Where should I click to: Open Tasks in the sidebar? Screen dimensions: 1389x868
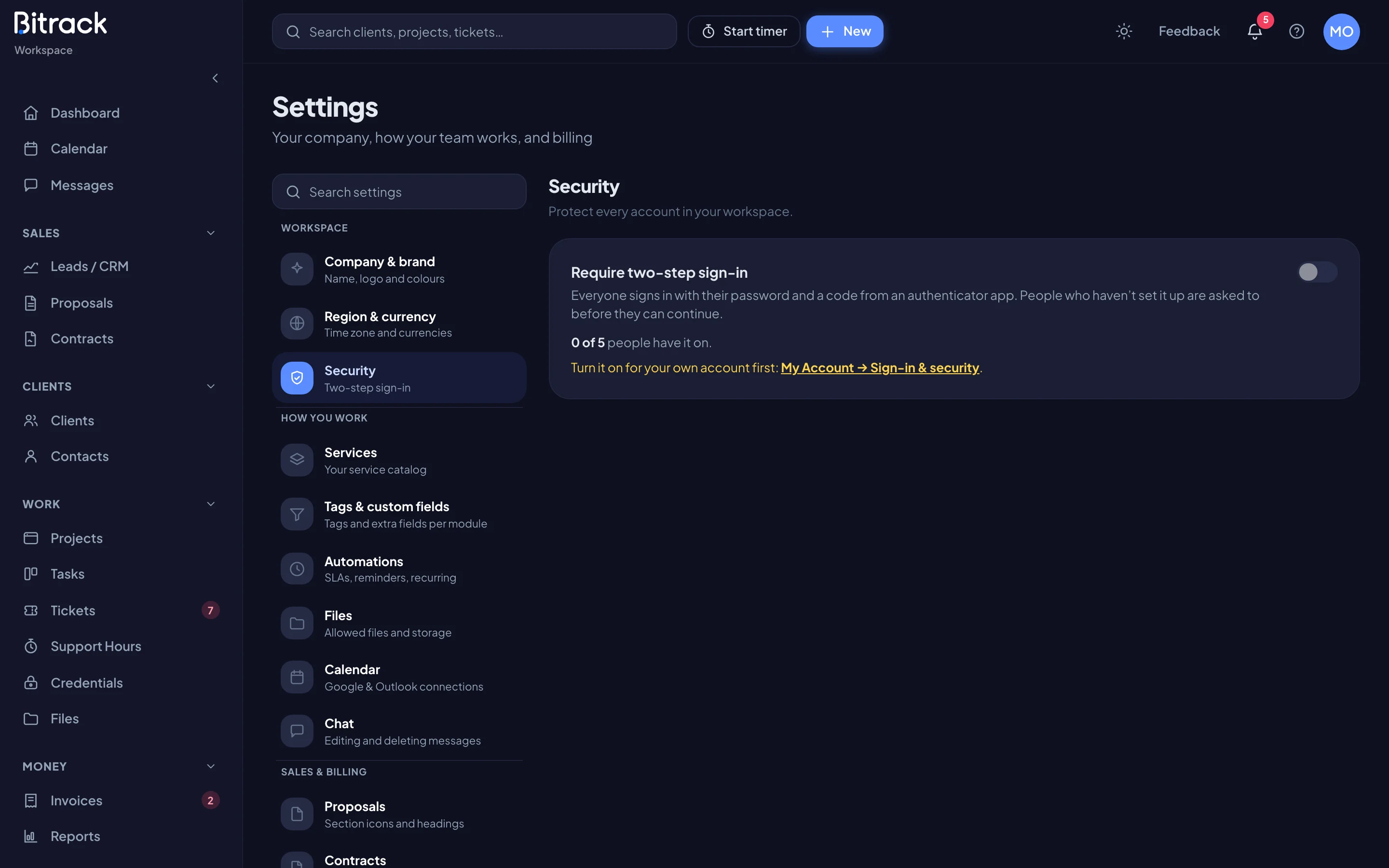[121, 574]
